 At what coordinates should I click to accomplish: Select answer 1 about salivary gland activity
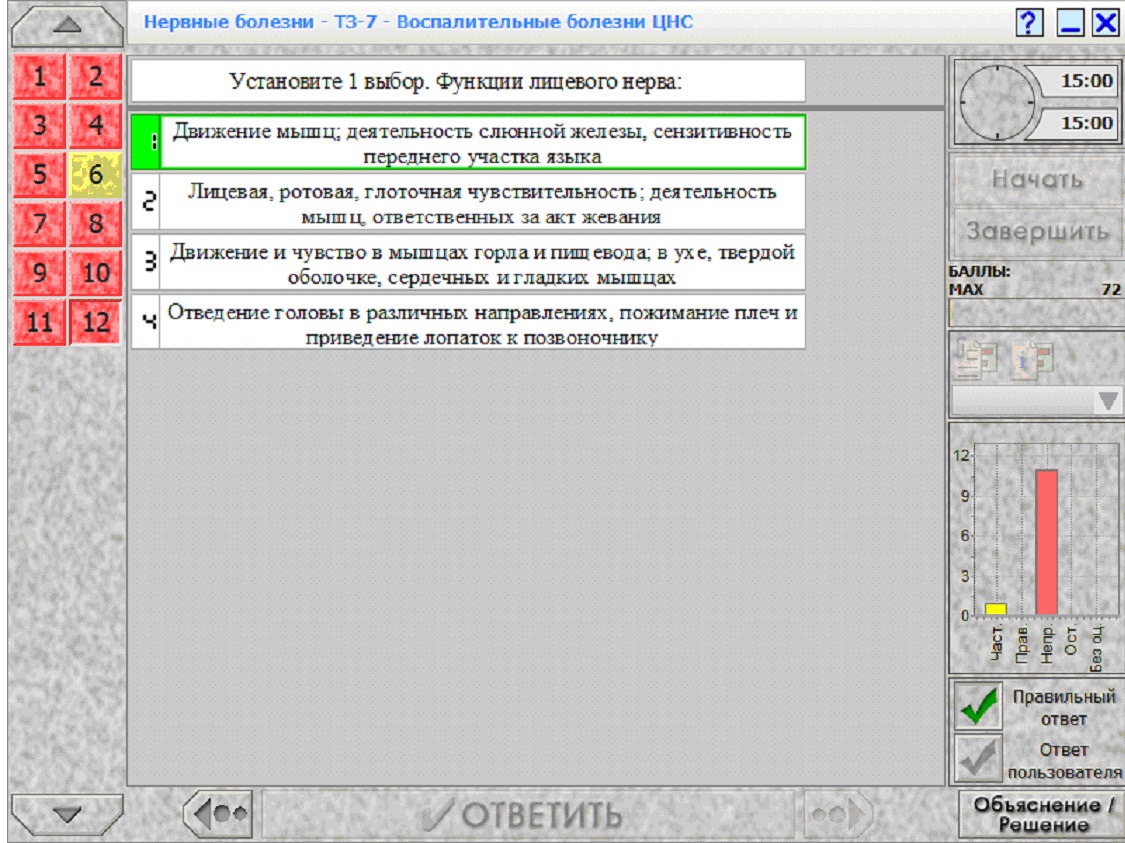pyautogui.click(x=468, y=143)
